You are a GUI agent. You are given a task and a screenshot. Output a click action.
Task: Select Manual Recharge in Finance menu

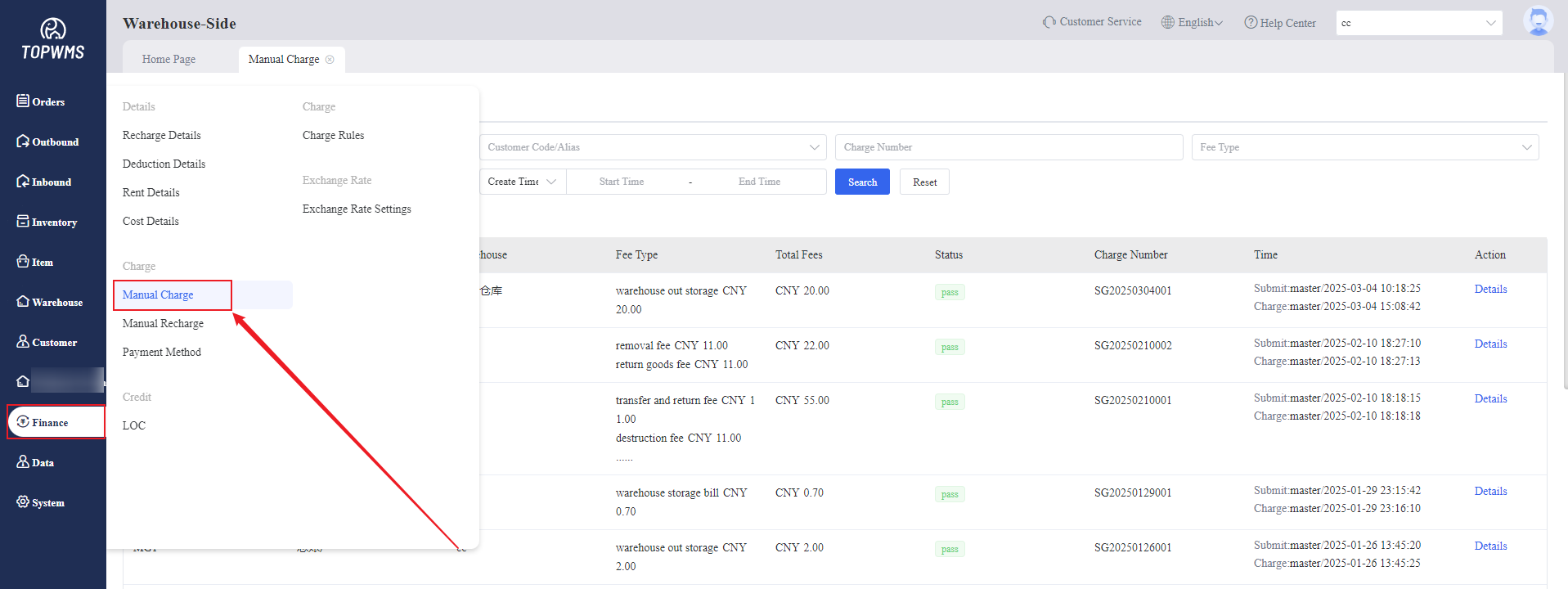point(163,324)
